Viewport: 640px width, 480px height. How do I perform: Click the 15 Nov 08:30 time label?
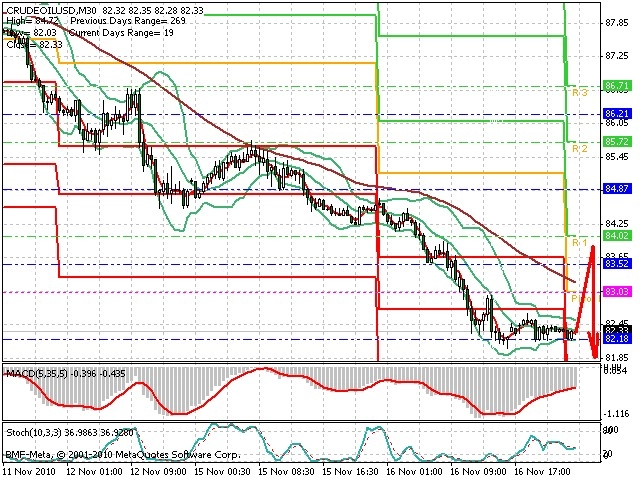coord(287,472)
